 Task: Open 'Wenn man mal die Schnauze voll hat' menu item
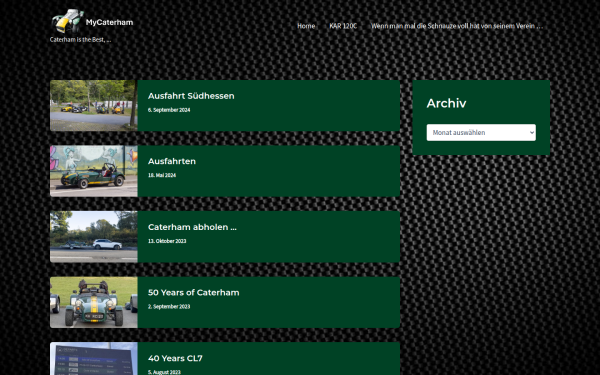click(x=457, y=26)
